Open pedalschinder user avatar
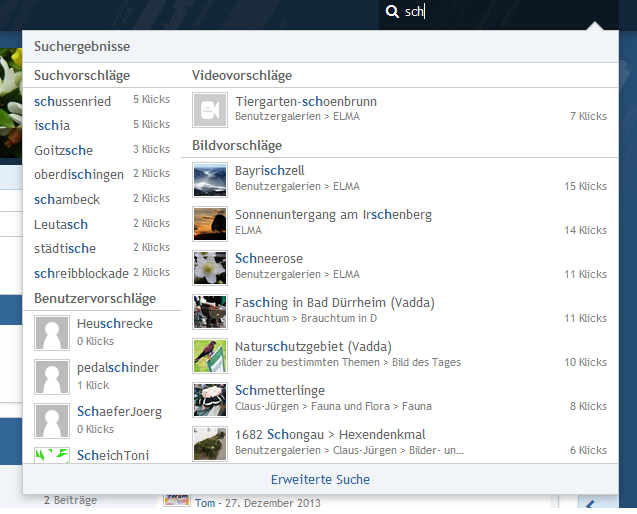The image size is (637, 514). tap(52, 377)
